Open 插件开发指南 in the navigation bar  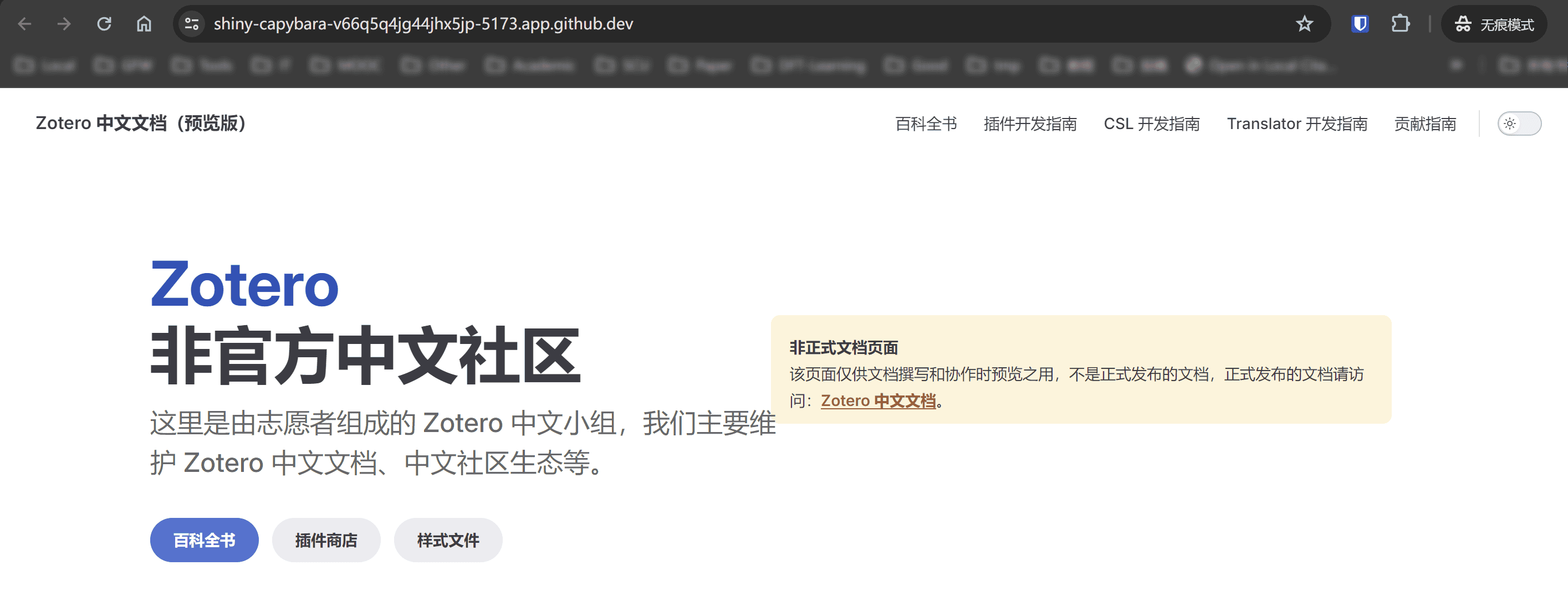point(1030,124)
